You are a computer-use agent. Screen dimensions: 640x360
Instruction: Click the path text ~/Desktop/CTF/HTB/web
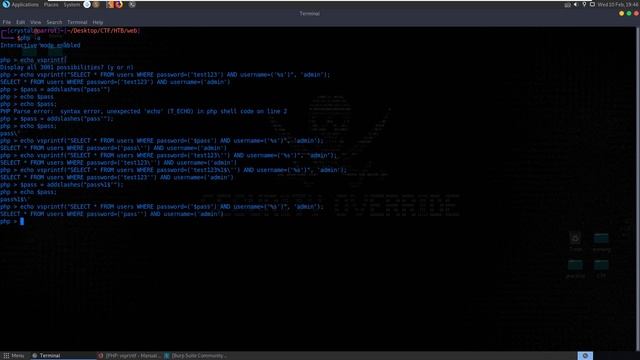102,31
